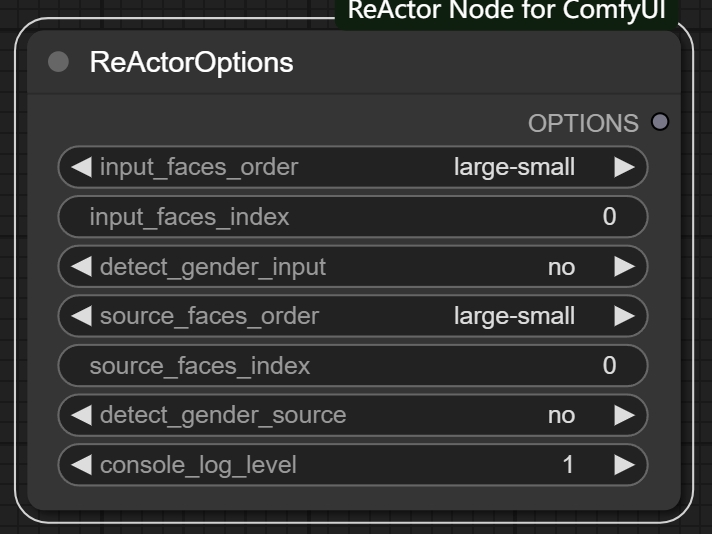Click left arrow on source_faces_order
The height and width of the screenshot is (534, 712).
point(81,316)
